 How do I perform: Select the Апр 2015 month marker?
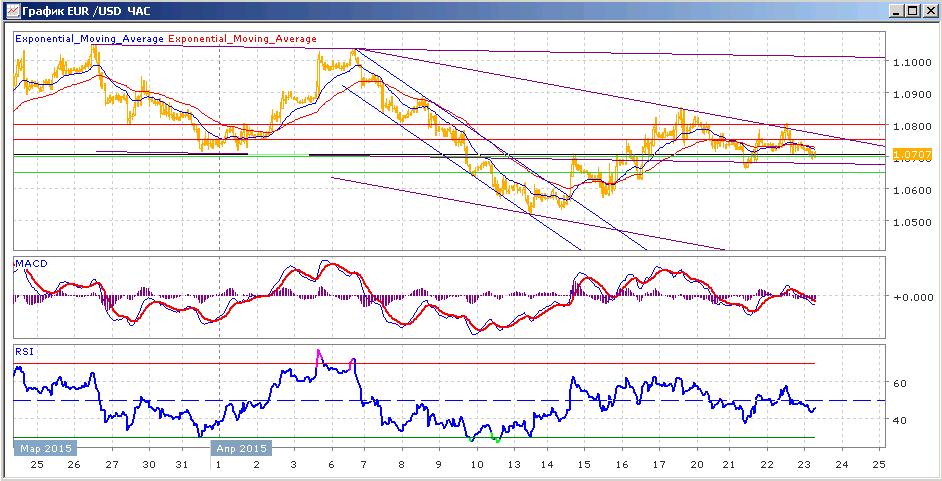tap(240, 449)
